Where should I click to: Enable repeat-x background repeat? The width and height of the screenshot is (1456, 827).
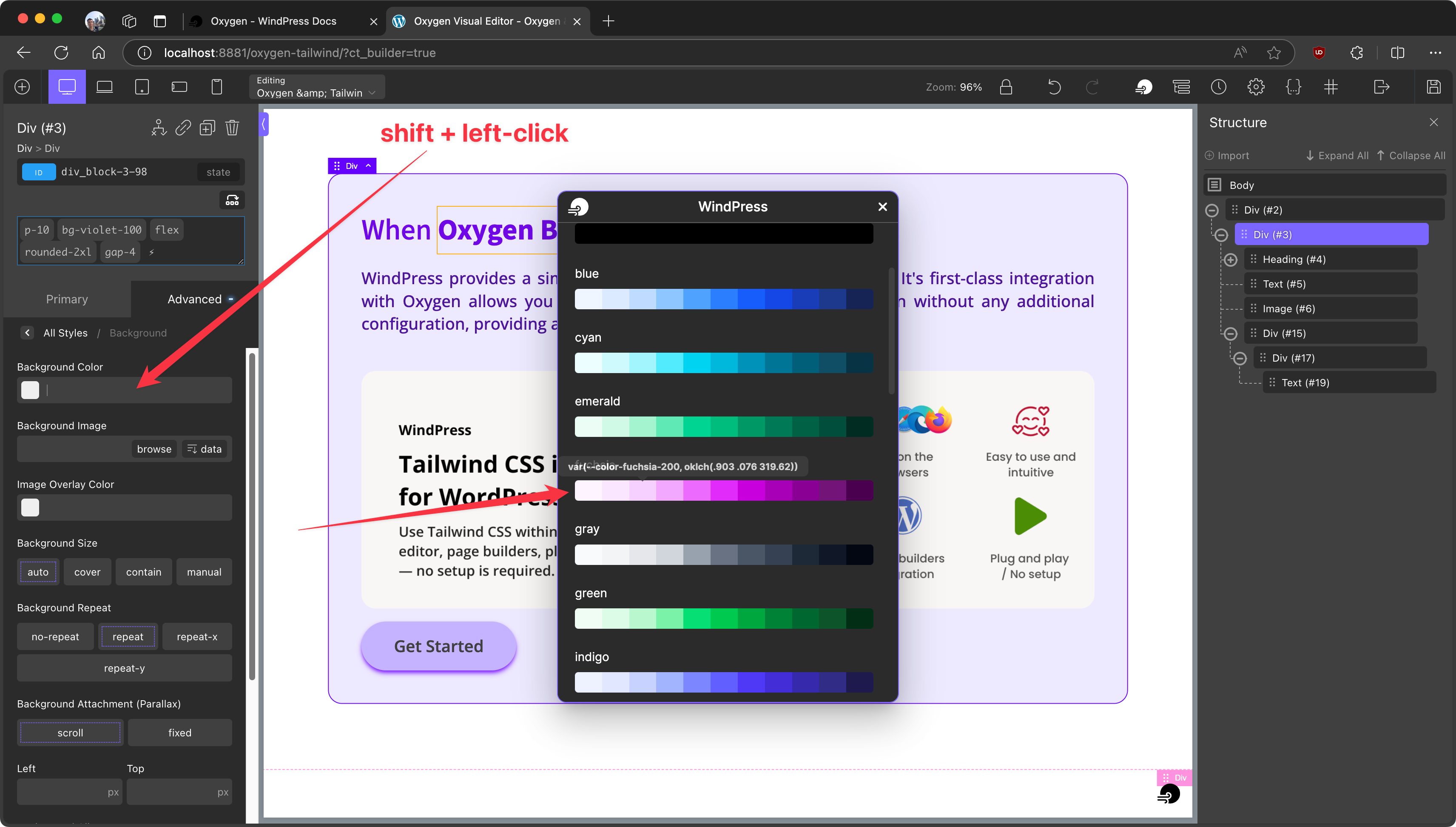coord(197,636)
